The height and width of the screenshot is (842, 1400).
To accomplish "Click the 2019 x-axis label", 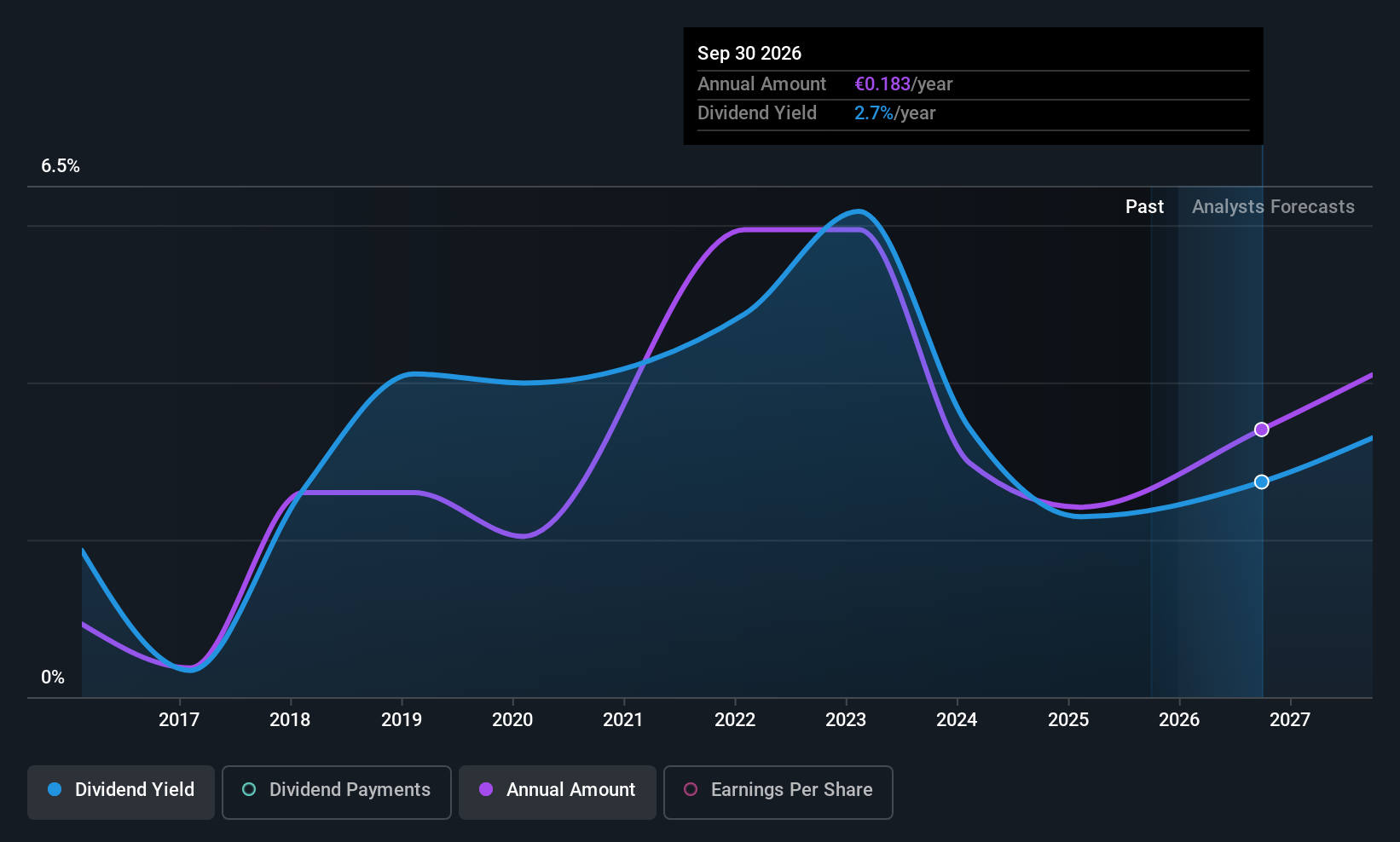I will pos(402,720).
